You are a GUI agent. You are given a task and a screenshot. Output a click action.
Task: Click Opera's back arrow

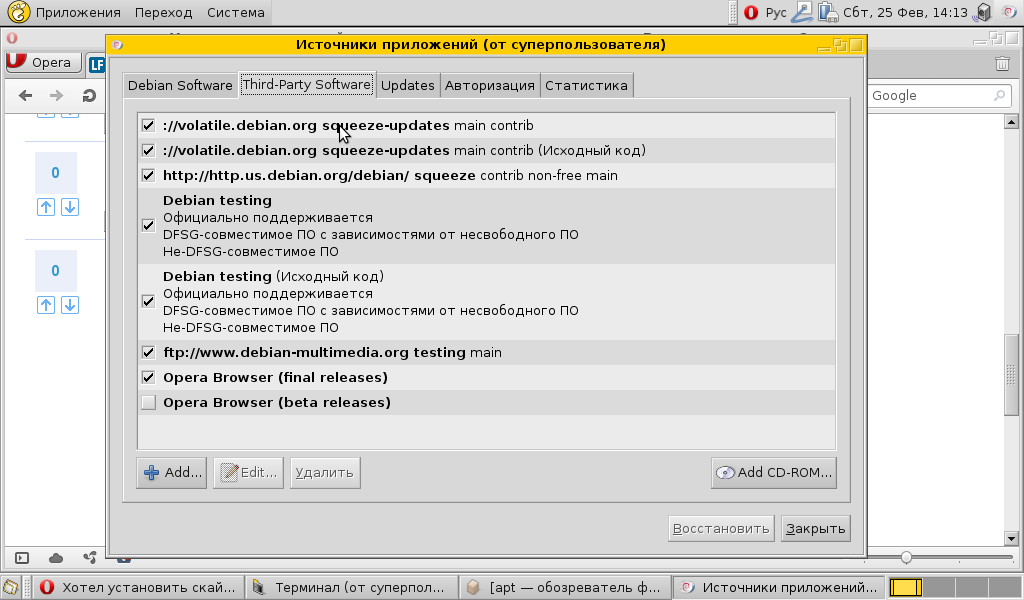pos(25,96)
